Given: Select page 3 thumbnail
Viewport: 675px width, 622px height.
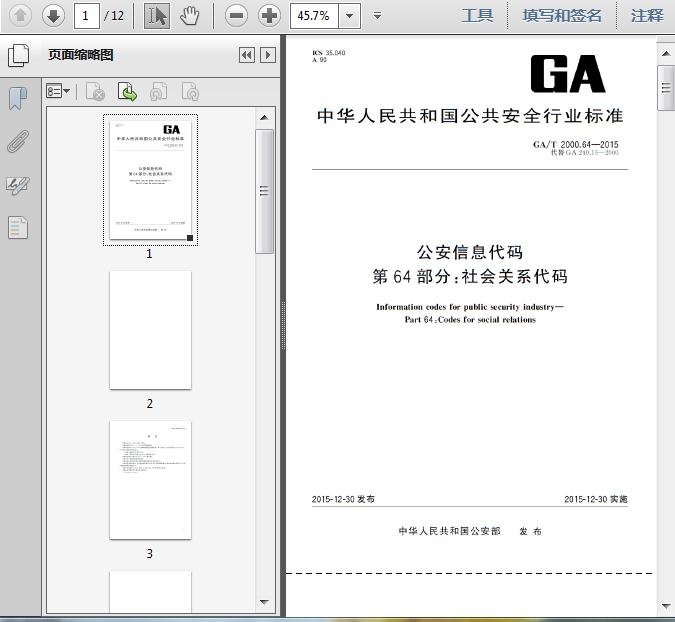Looking at the screenshot, I should [x=150, y=480].
